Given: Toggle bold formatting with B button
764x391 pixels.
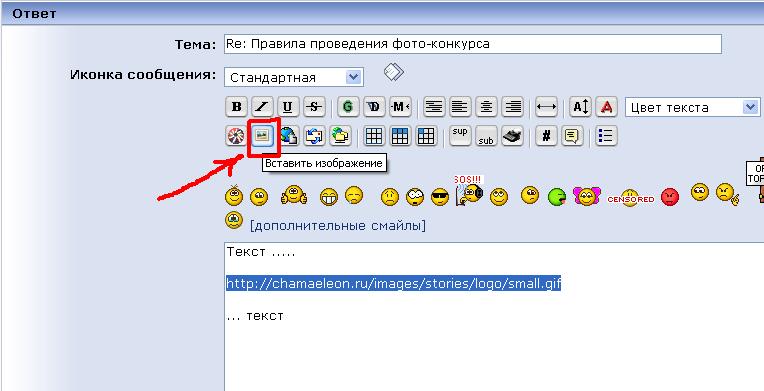Looking at the screenshot, I should click(236, 107).
